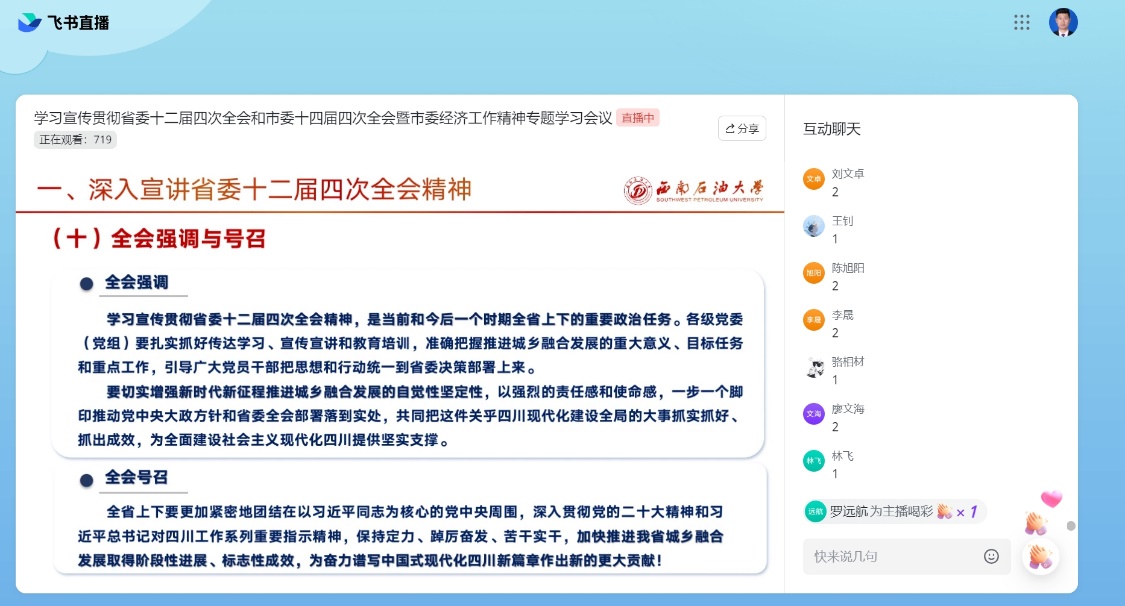The width and height of the screenshot is (1125, 606).
Task: Click 骆柏材's avatar in chat
Action: click(x=814, y=367)
